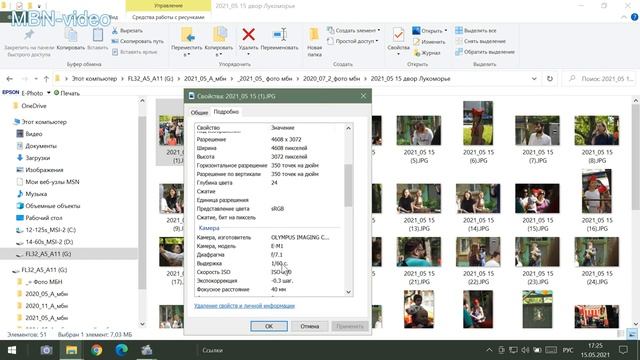Open the E-Photo dropdown arrow

pos(49,93)
